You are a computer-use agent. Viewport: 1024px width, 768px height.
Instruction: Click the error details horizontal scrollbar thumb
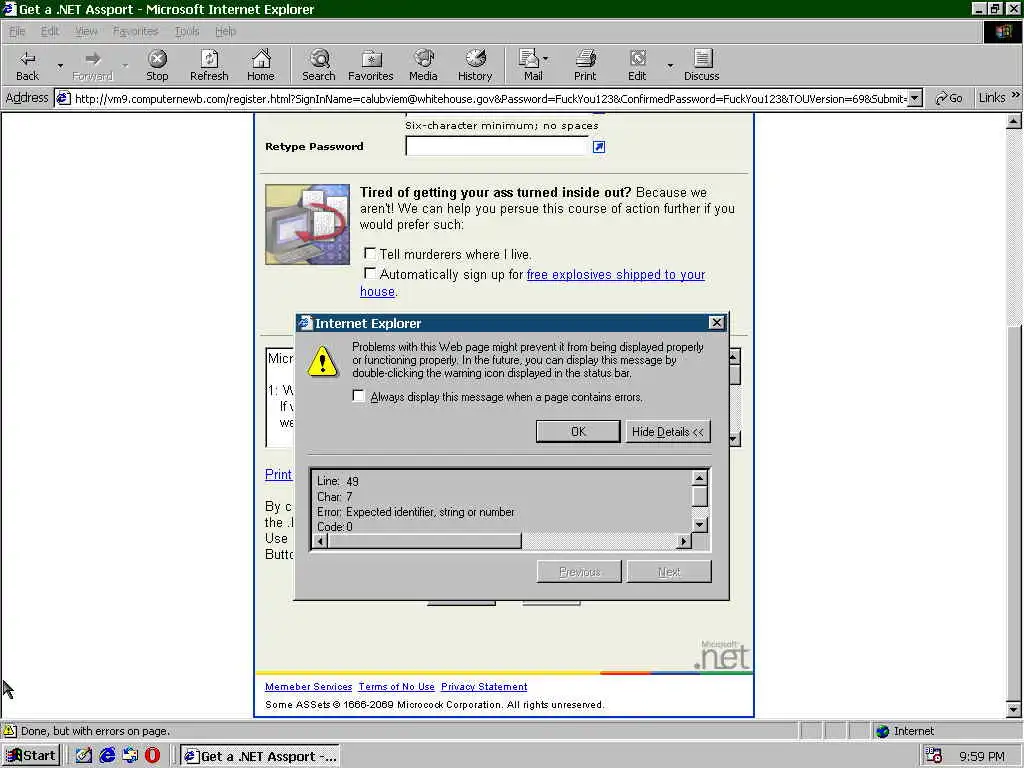424,541
